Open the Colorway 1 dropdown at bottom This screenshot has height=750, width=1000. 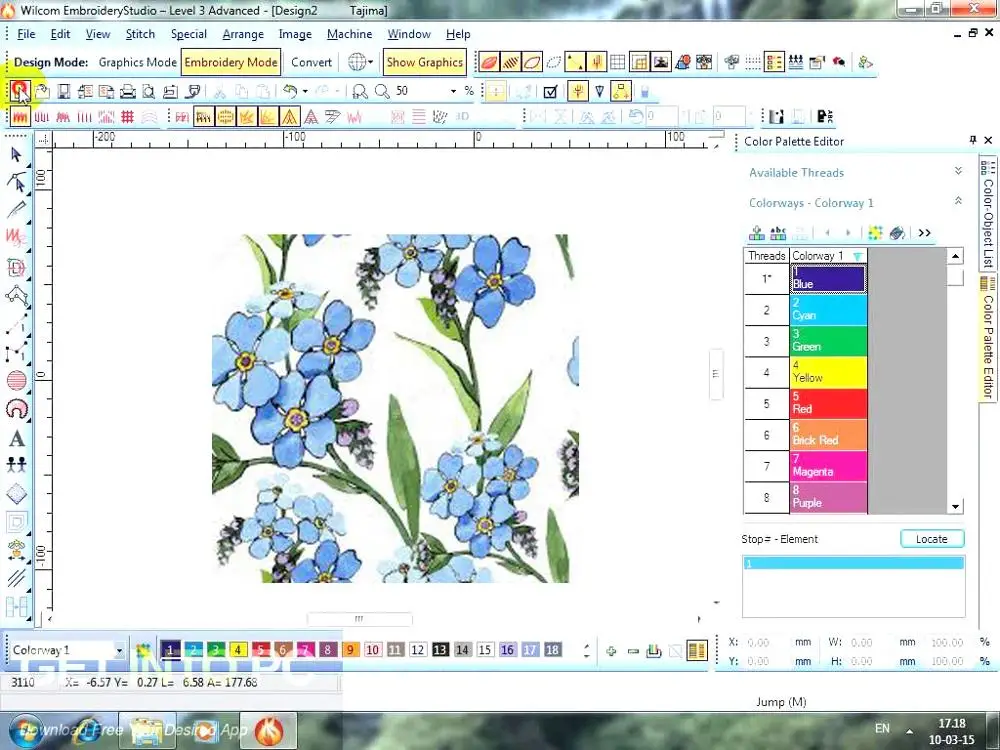(x=119, y=650)
